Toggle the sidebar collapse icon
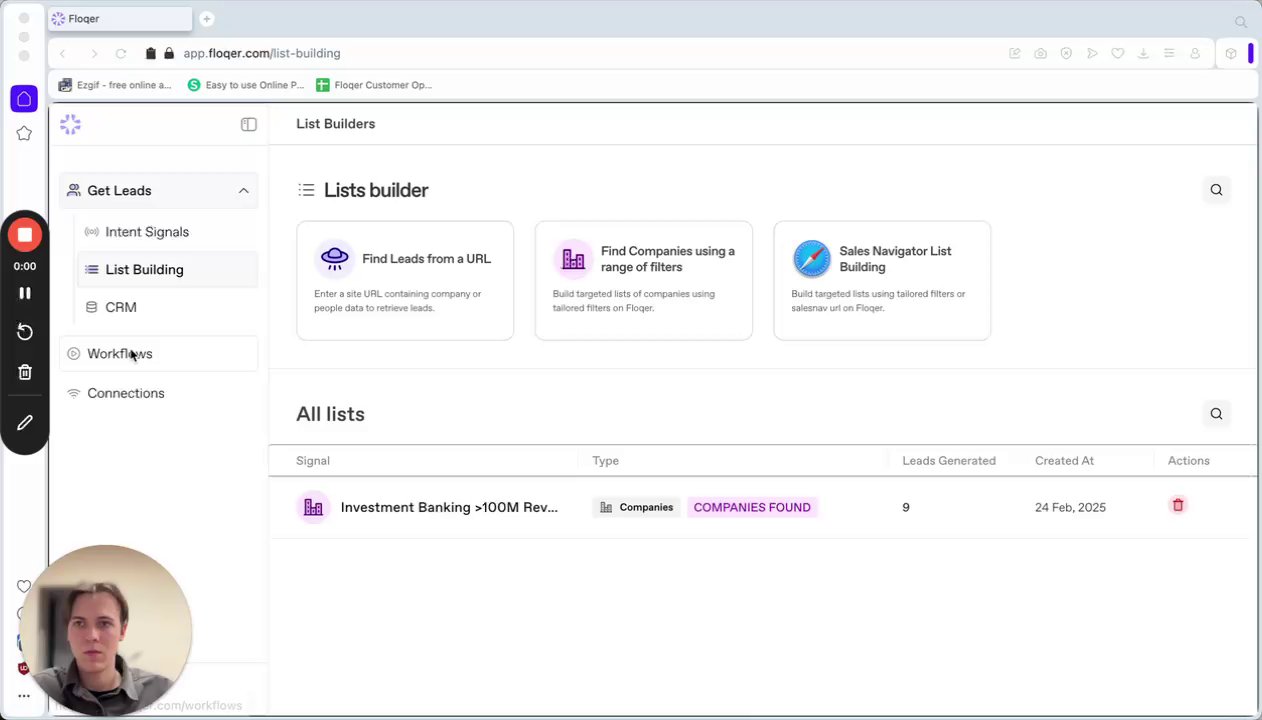 [249, 124]
